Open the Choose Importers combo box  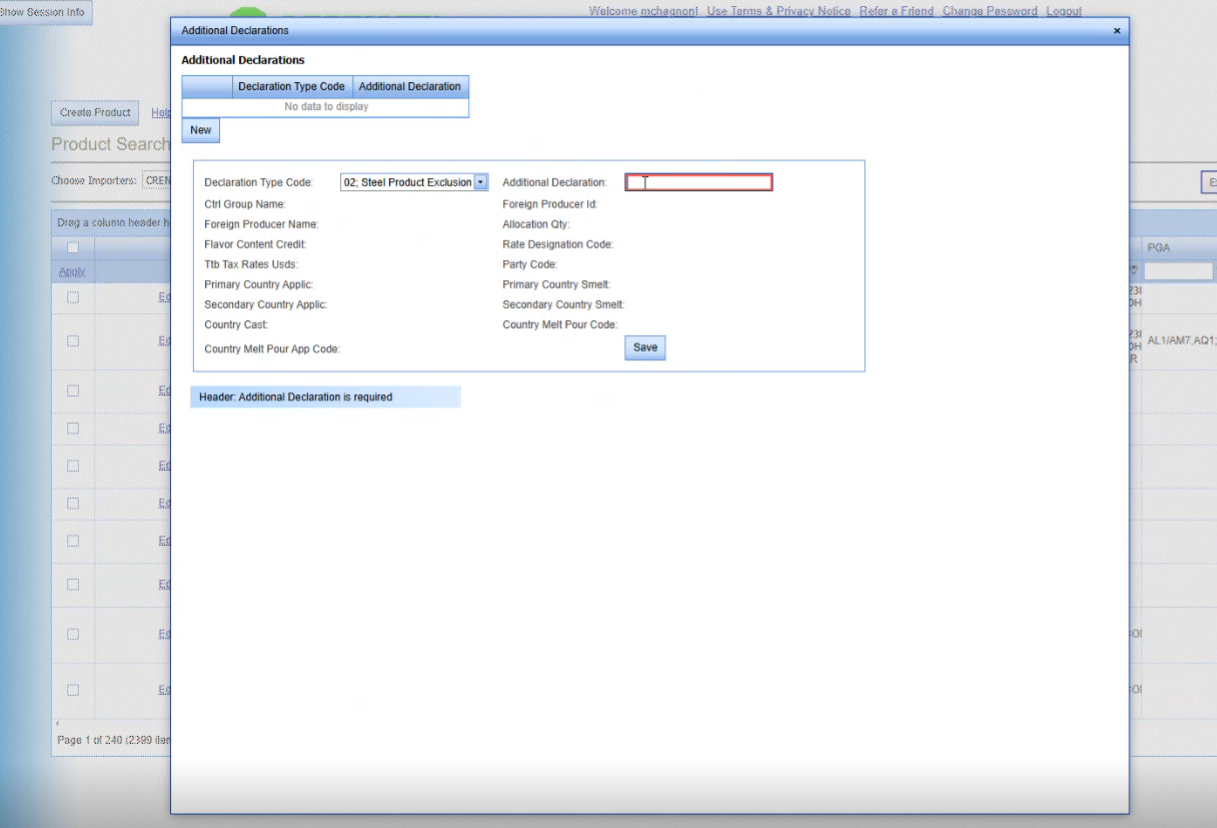155,181
